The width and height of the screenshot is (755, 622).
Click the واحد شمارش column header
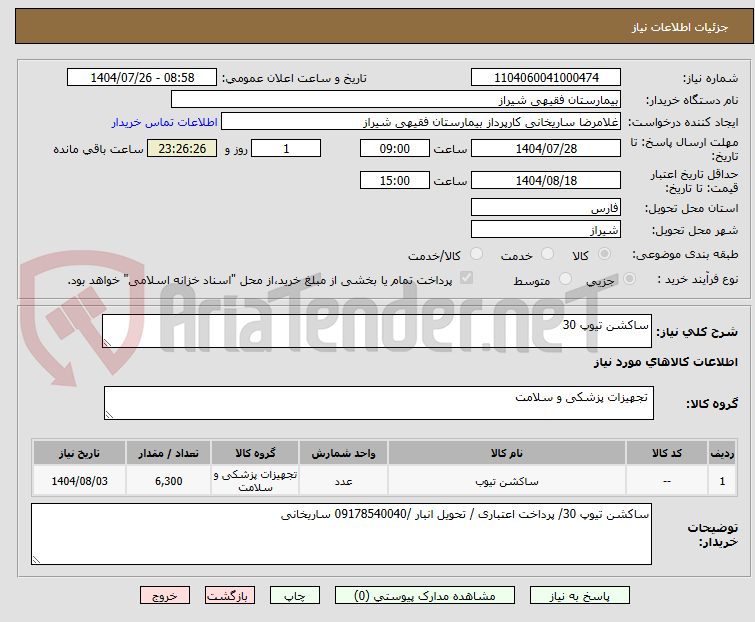(343, 453)
